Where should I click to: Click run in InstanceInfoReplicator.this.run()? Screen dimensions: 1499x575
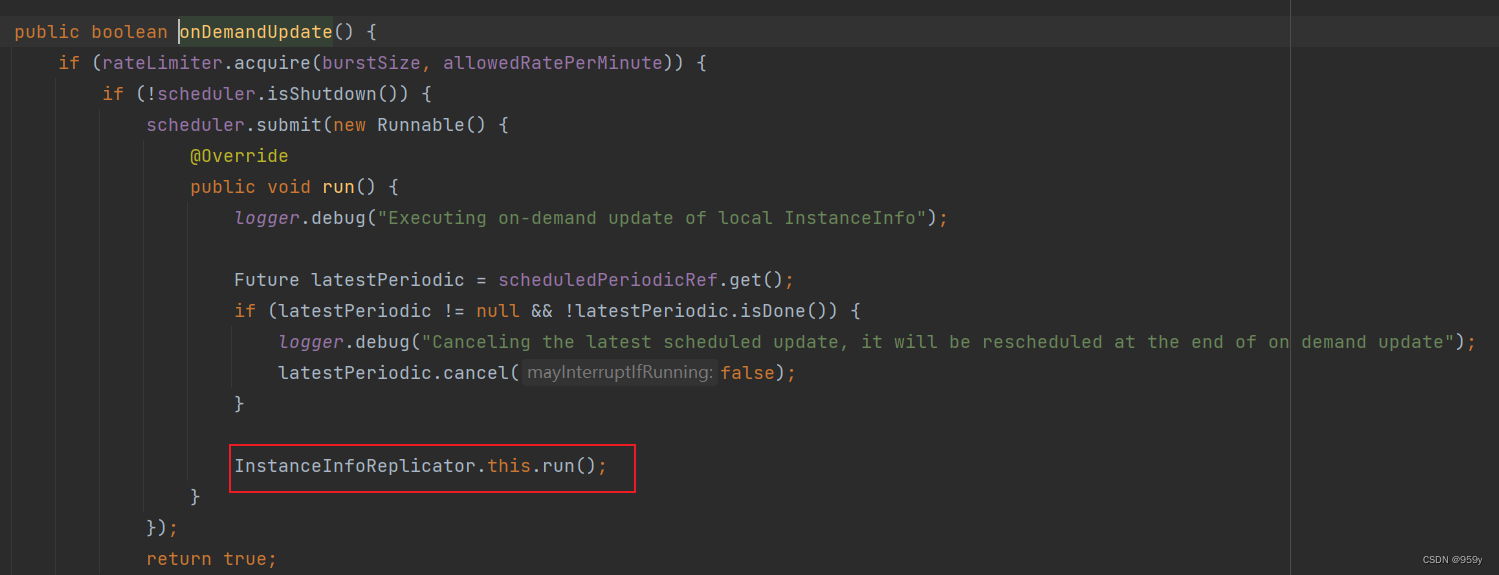pyautogui.click(x=558, y=466)
